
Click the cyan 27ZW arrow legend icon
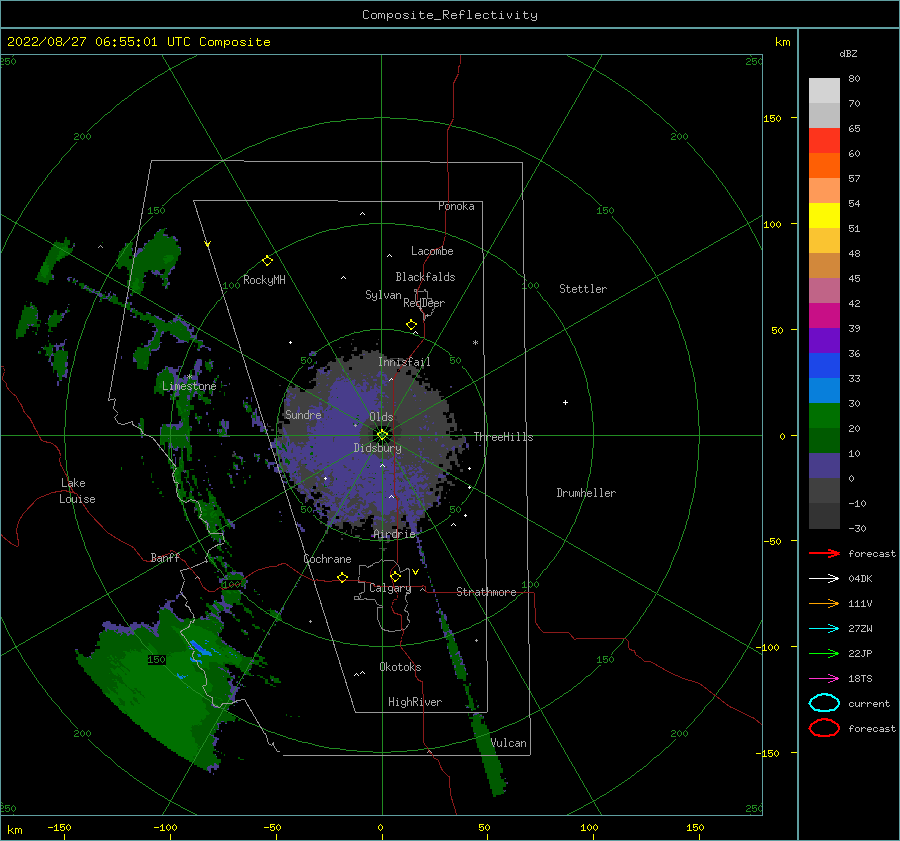click(x=824, y=629)
